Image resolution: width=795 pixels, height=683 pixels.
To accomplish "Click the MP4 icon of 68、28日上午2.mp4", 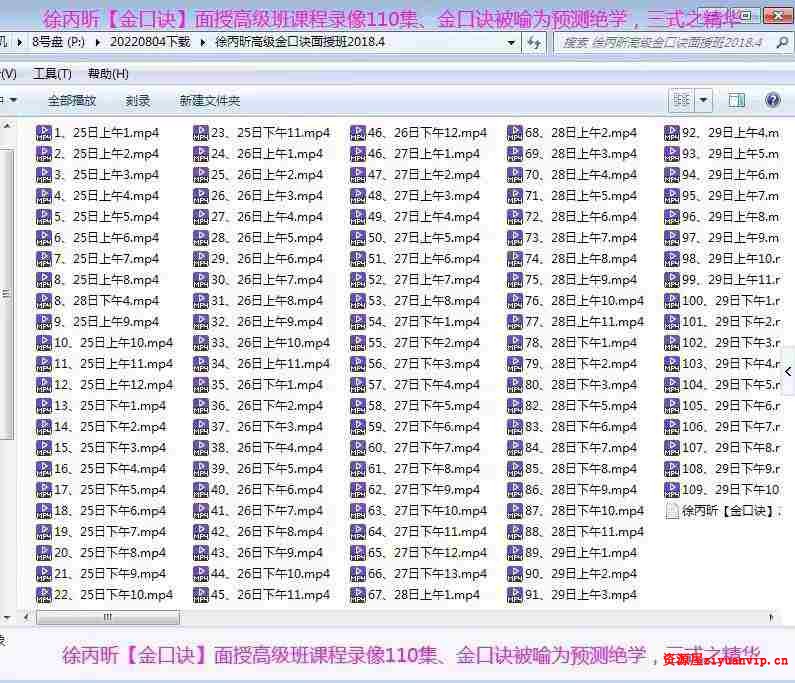I will [515, 133].
